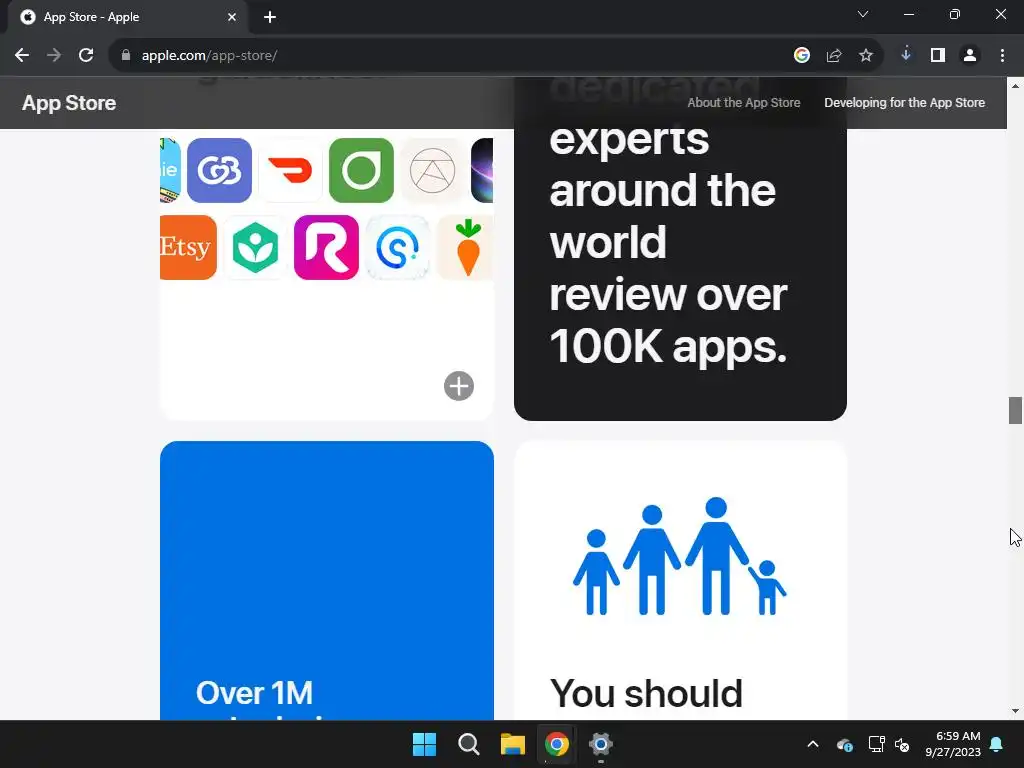Open the Windows Start menu
Viewport: 1024px width, 768px height.
[x=424, y=744]
